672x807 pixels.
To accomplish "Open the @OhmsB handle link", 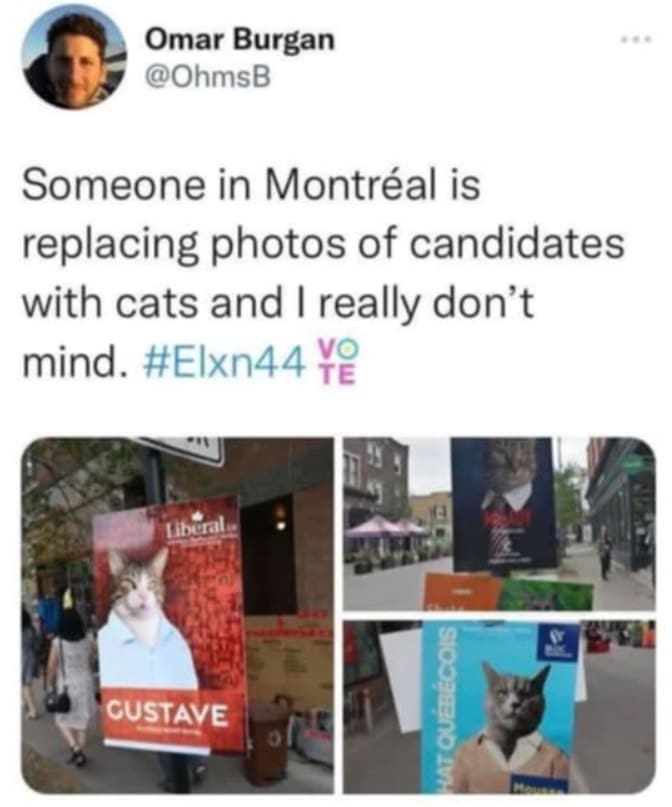I will pos(208,77).
